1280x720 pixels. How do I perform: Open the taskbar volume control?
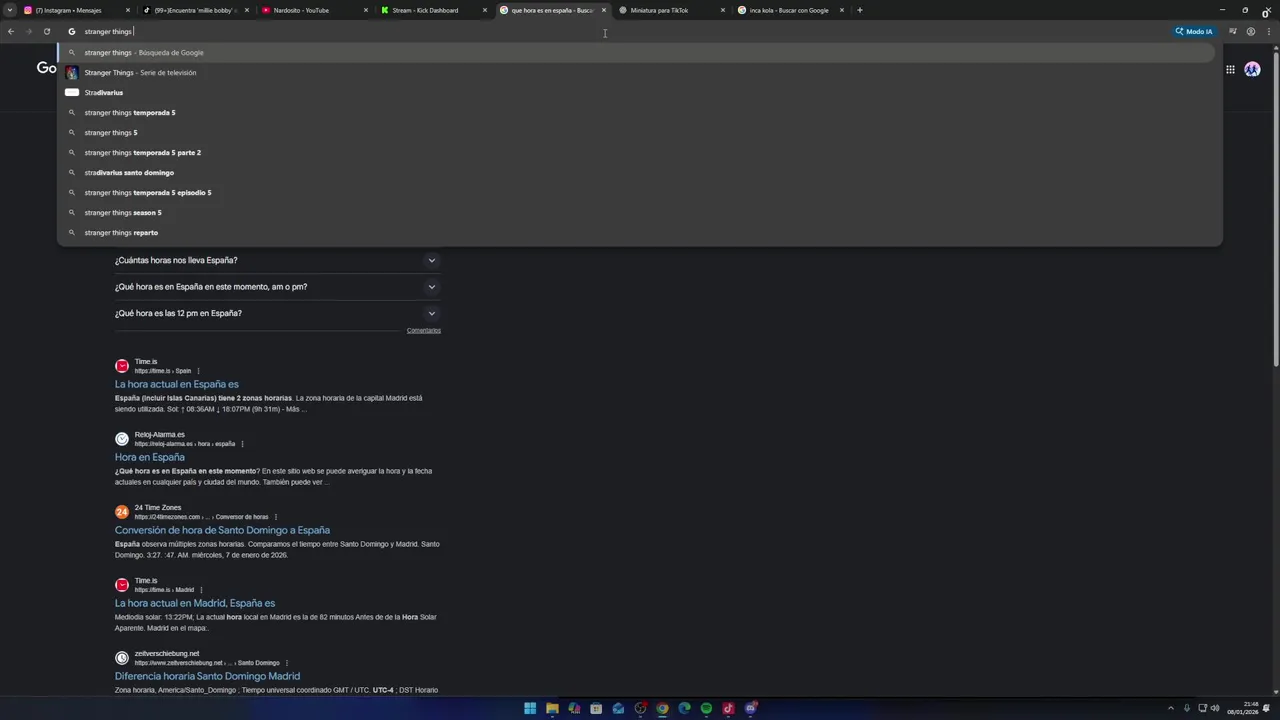pyautogui.click(x=1215, y=709)
